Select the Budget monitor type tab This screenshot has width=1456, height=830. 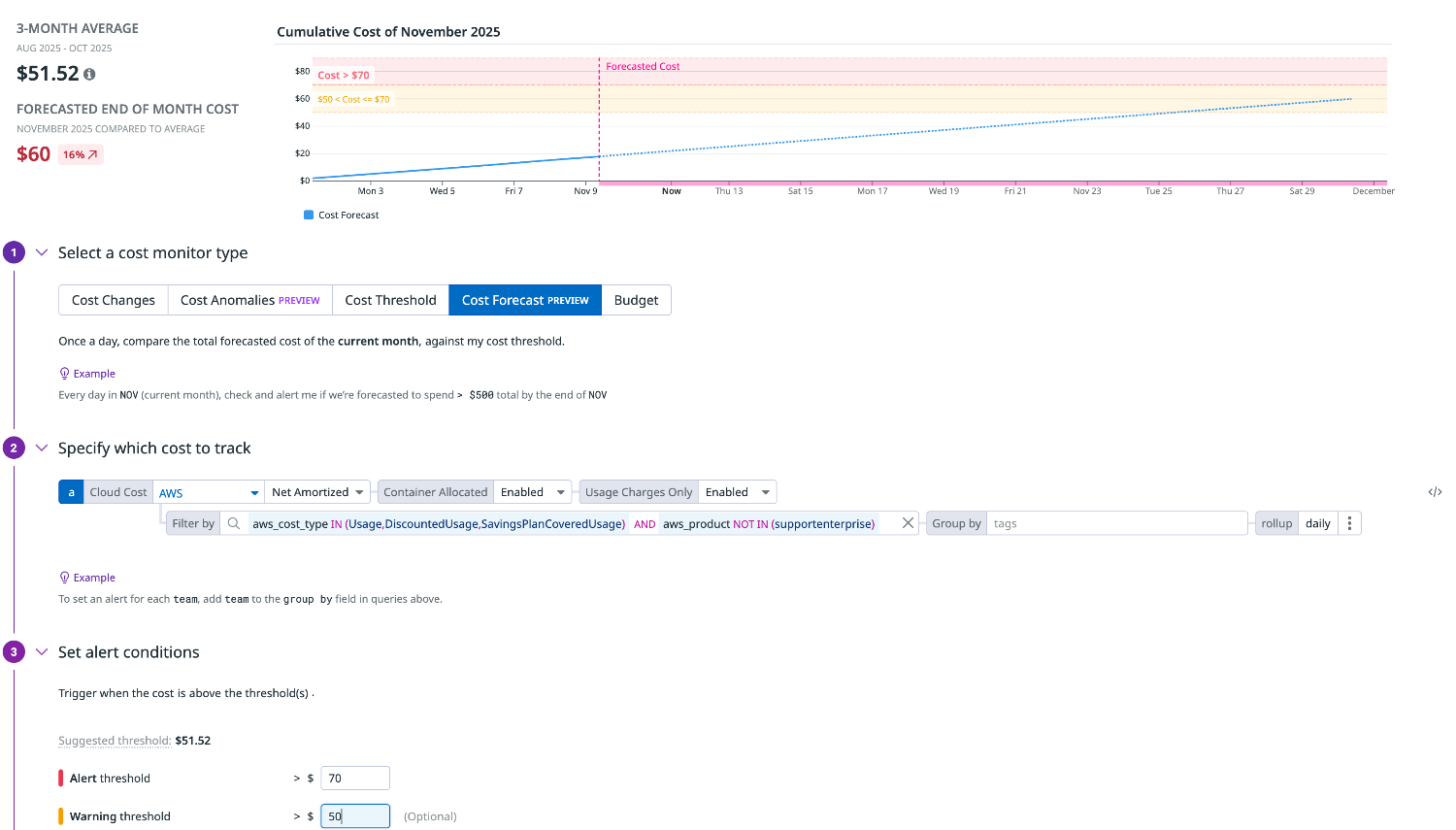point(636,300)
